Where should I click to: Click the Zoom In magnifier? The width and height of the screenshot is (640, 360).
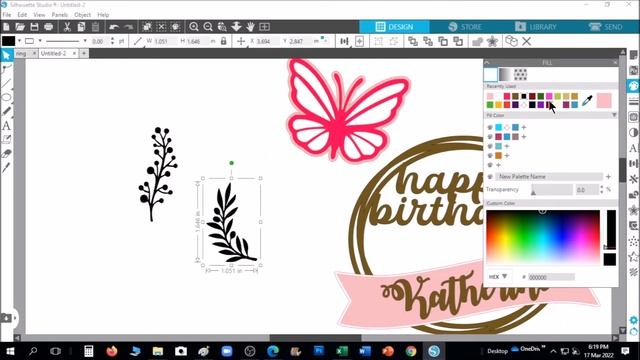[x=194, y=27]
